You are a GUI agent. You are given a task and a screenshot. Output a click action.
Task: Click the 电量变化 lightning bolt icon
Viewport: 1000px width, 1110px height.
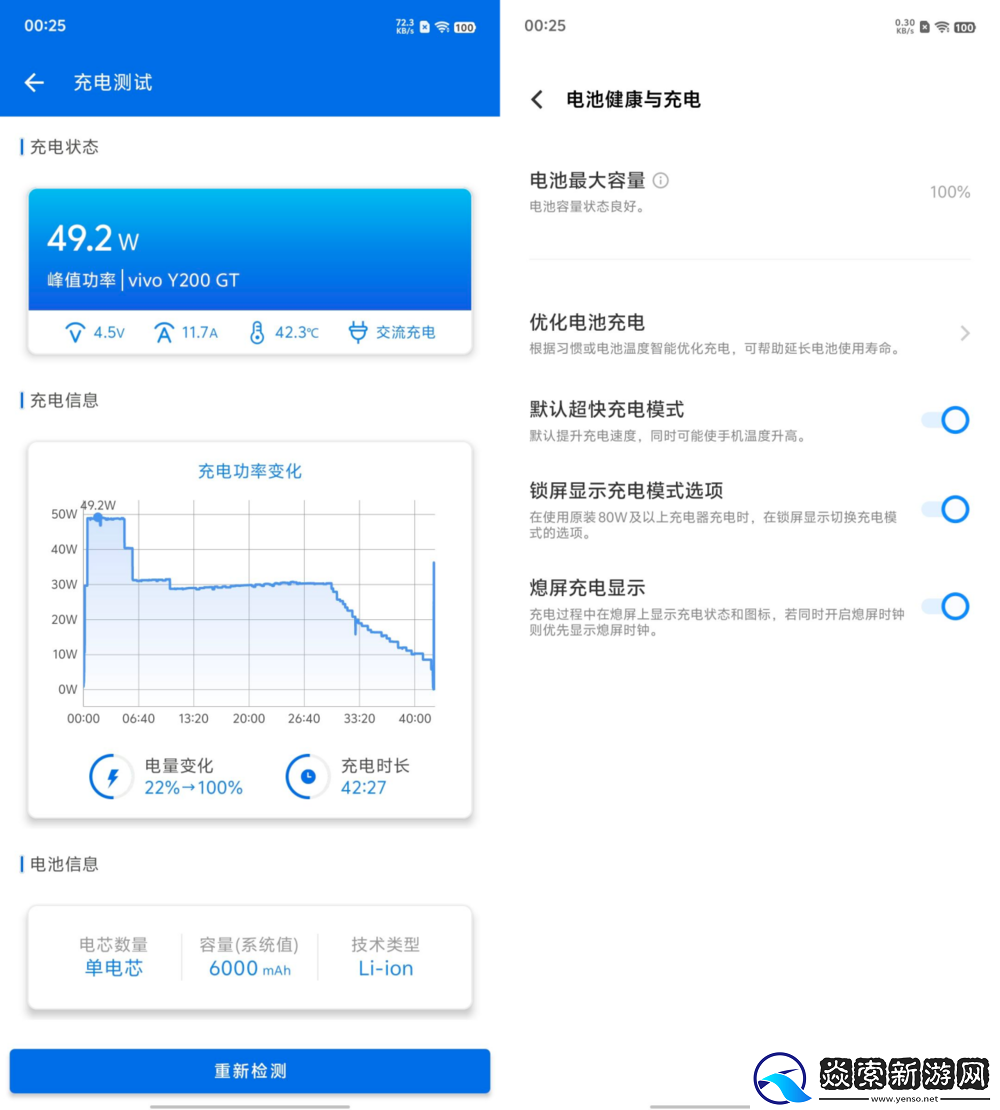(x=112, y=776)
